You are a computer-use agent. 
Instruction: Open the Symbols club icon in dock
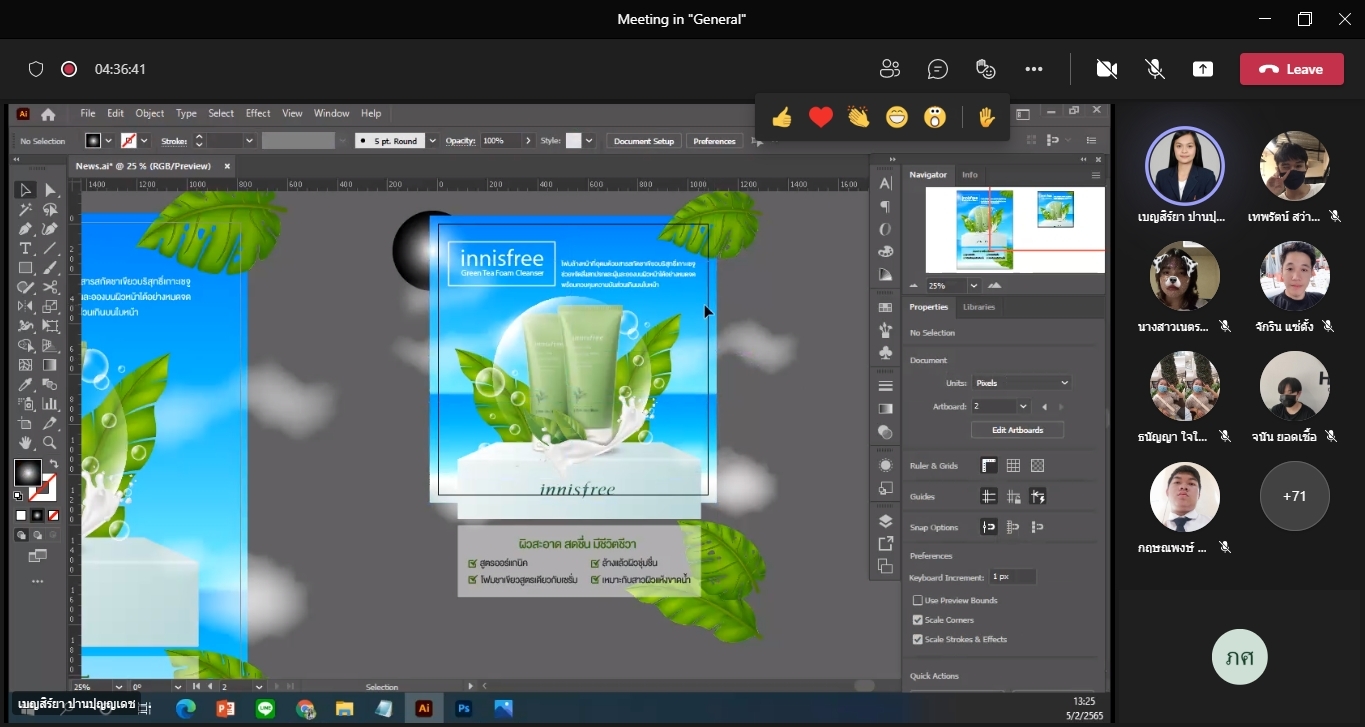pyautogui.click(x=885, y=353)
